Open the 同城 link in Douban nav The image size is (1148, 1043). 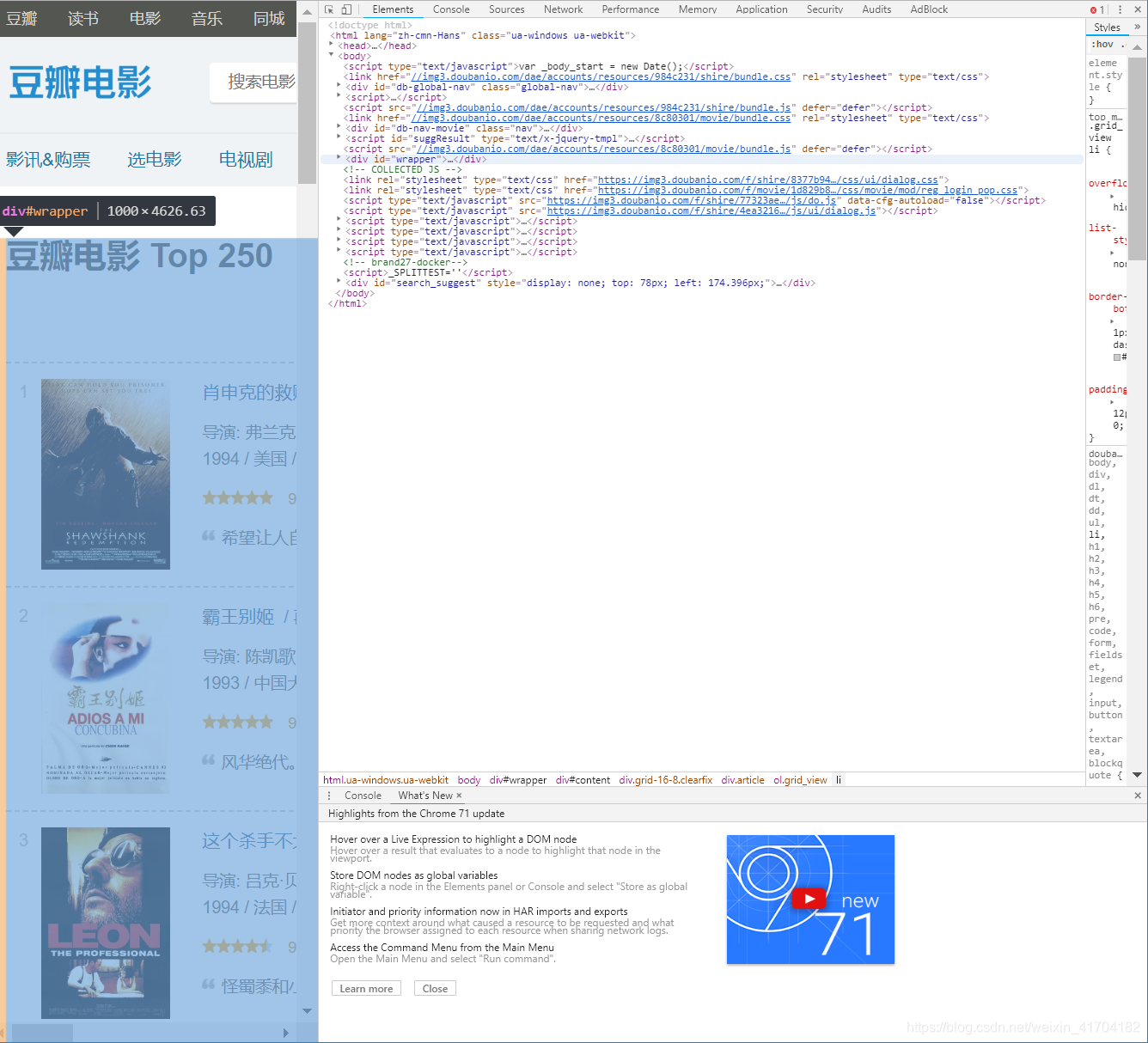click(269, 18)
